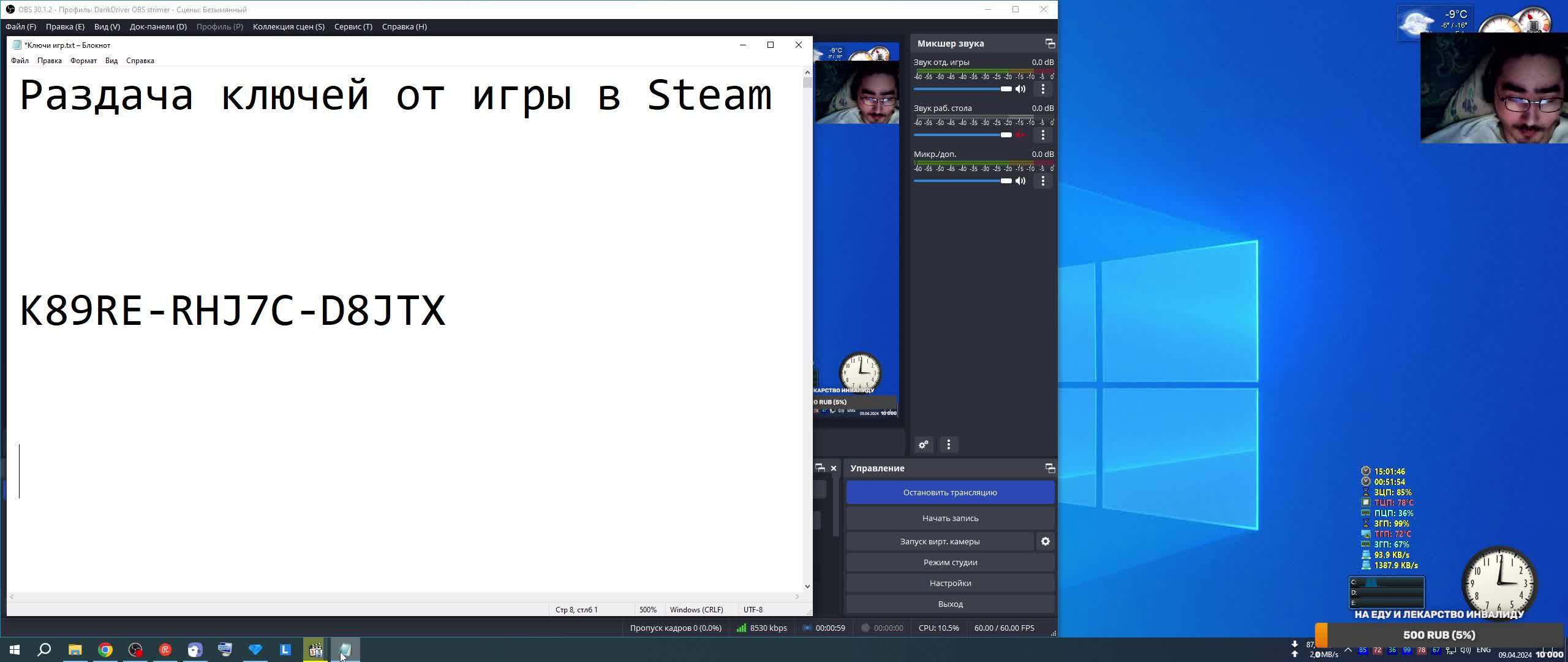Open the OBS icon on taskbar
Screen dimensions: 1568x662
(135, 650)
